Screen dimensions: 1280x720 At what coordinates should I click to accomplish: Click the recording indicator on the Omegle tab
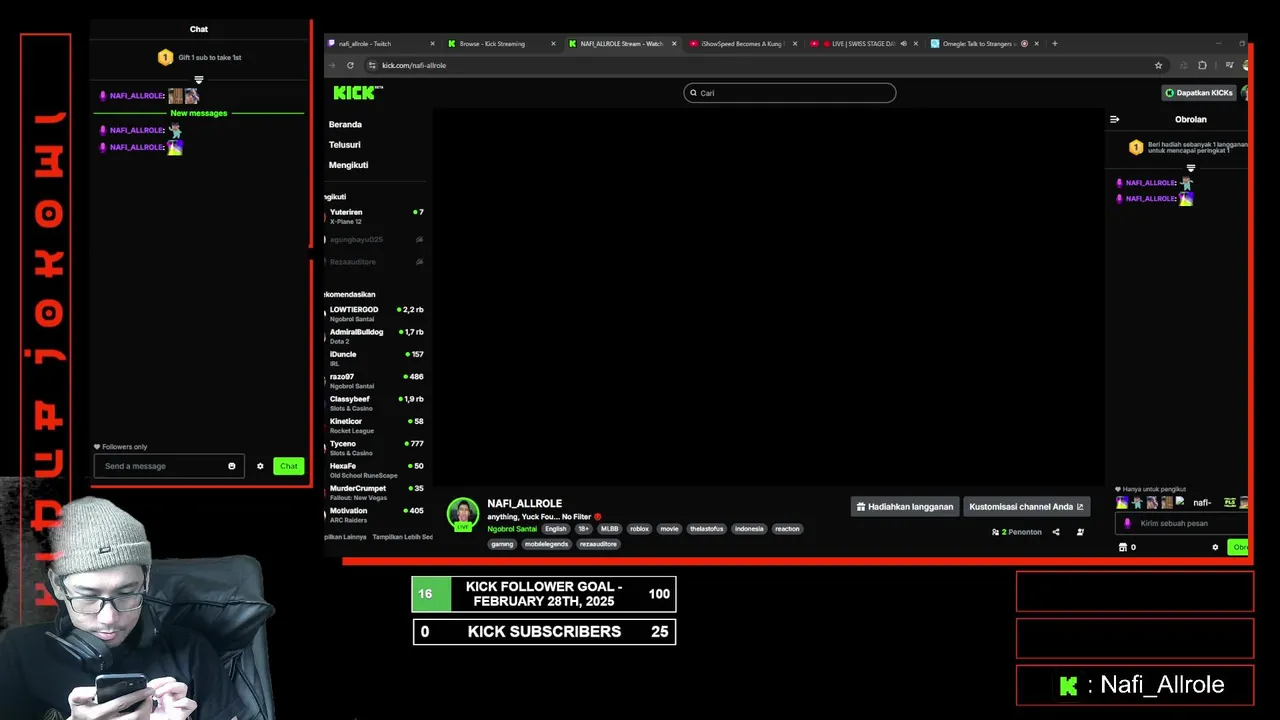1024,43
